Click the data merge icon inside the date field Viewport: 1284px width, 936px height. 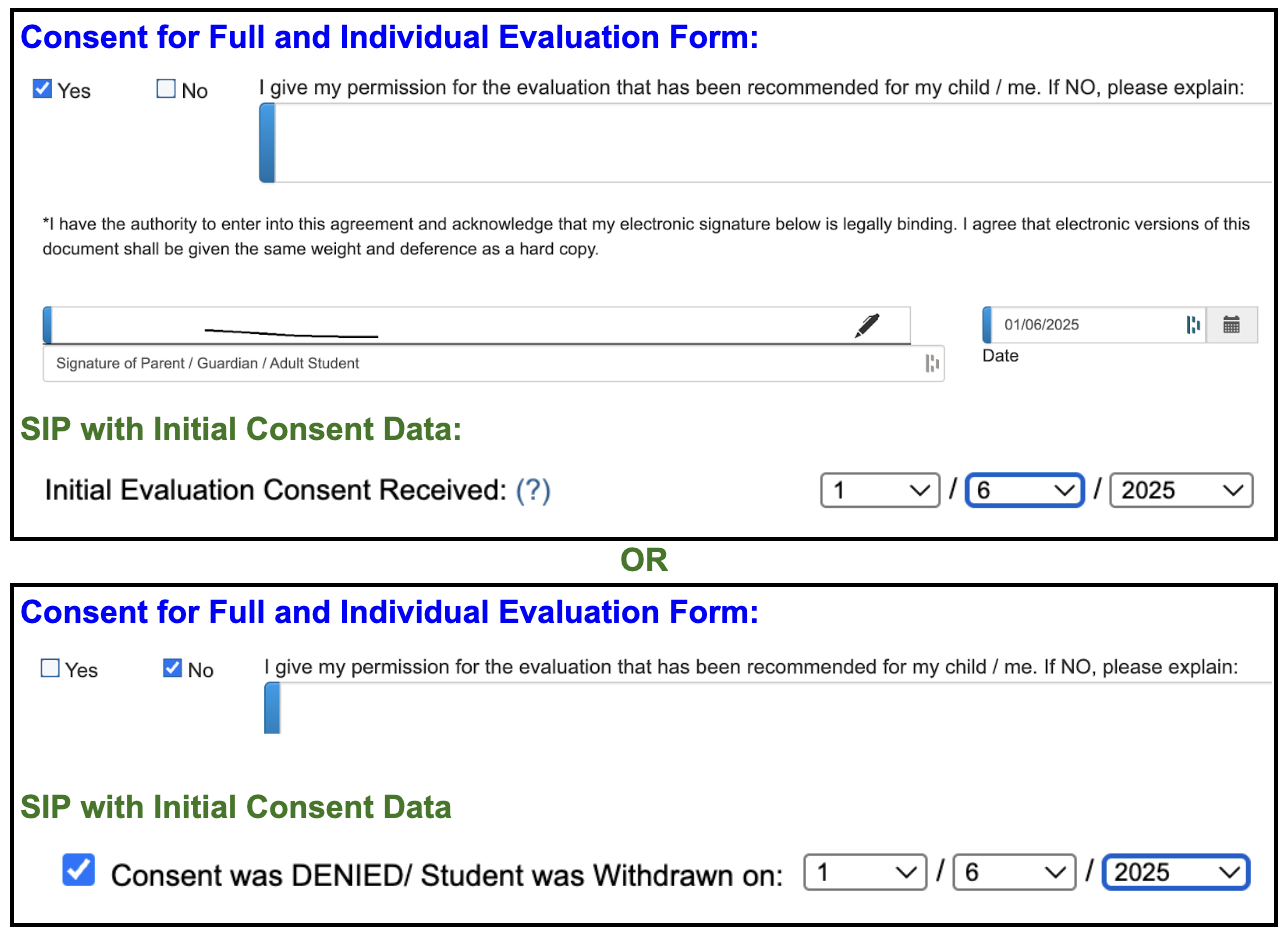(x=1195, y=324)
